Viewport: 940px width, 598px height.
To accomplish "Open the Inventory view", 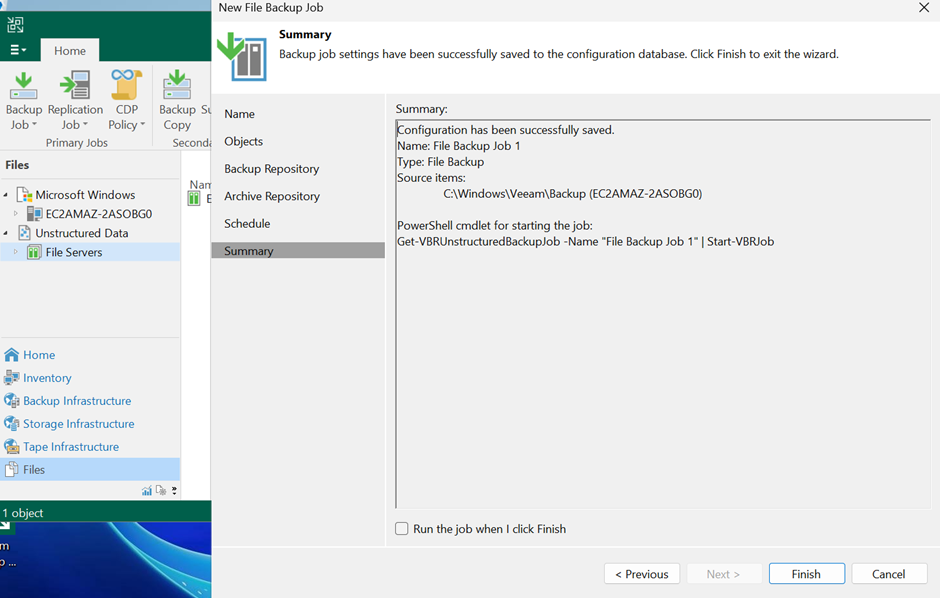I will (x=47, y=378).
